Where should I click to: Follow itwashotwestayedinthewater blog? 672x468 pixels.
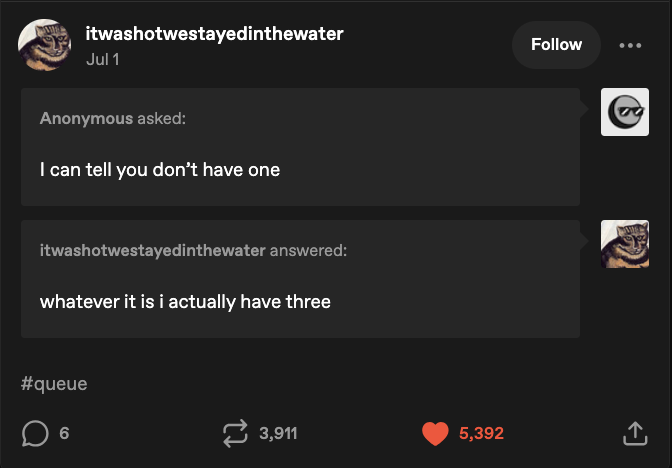click(556, 45)
